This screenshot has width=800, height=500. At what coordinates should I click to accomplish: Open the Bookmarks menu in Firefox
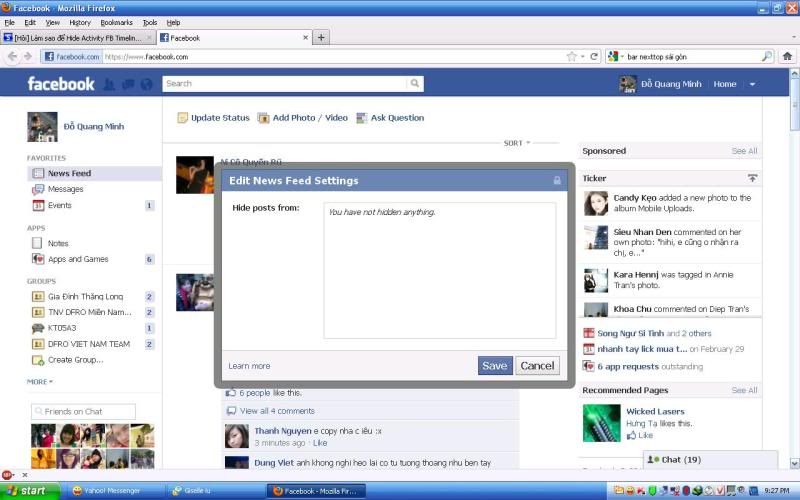[116, 22]
